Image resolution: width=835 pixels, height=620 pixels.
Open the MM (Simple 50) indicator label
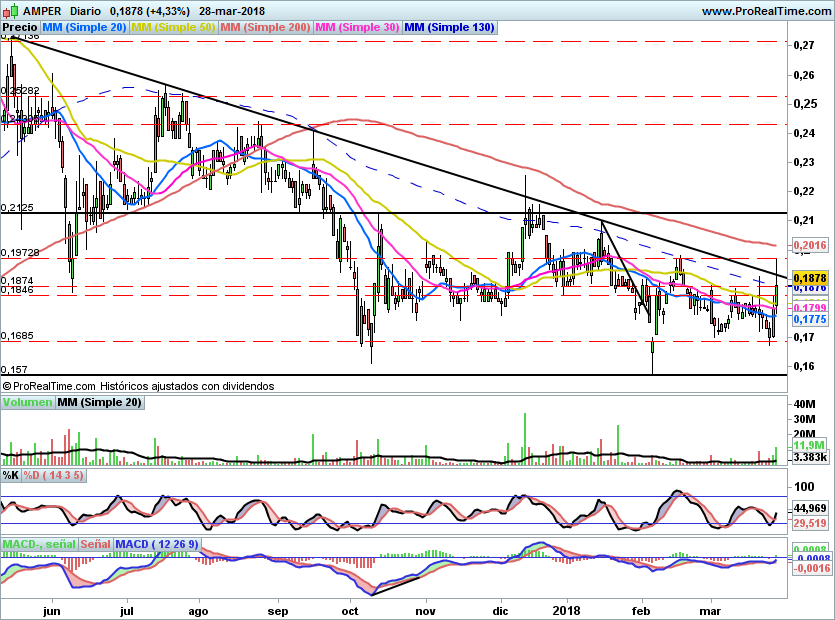pyautogui.click(x=173, y=27)
